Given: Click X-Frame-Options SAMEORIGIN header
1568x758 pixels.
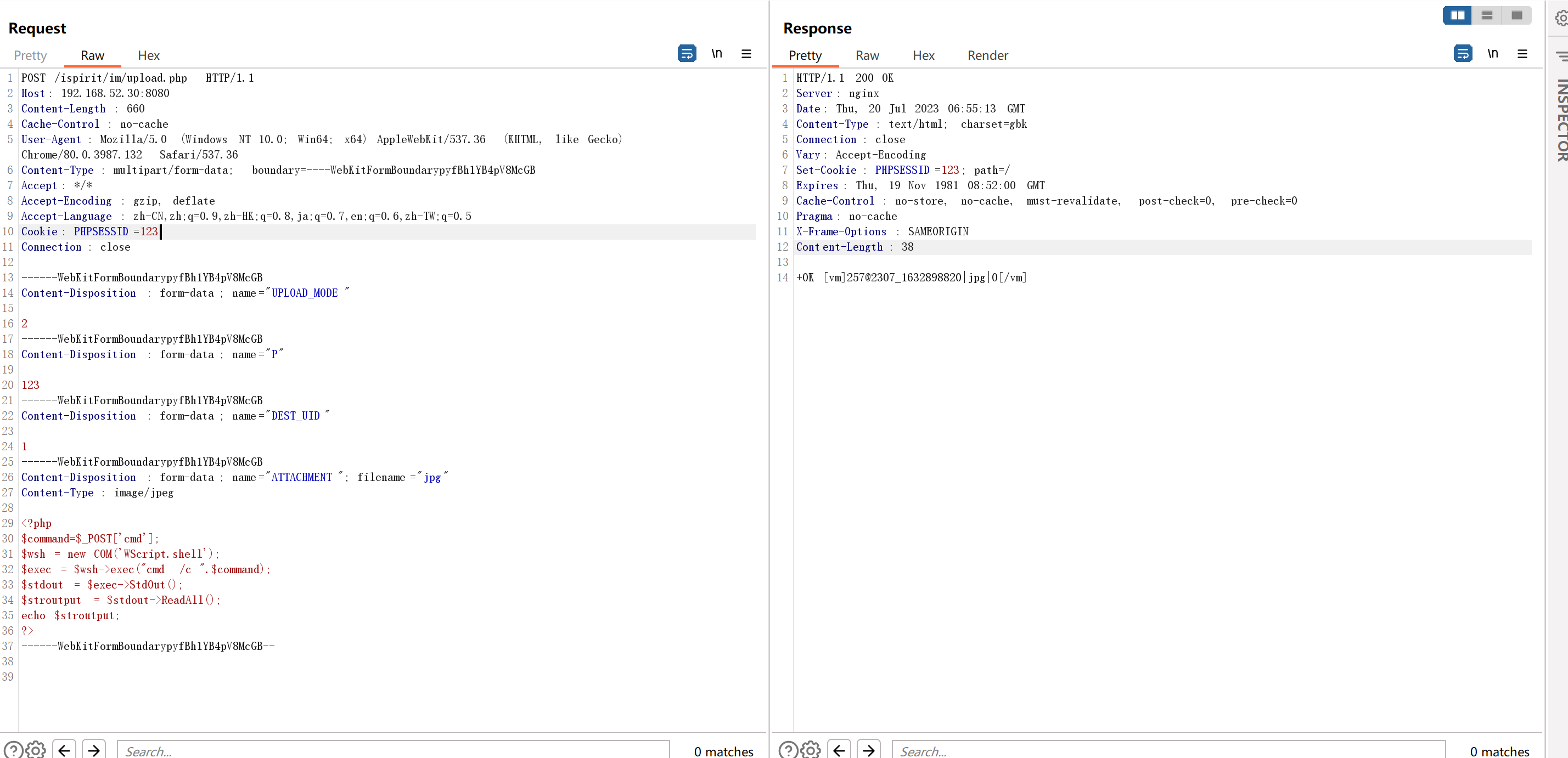Looking at the screenshot, I should (882, 232).
